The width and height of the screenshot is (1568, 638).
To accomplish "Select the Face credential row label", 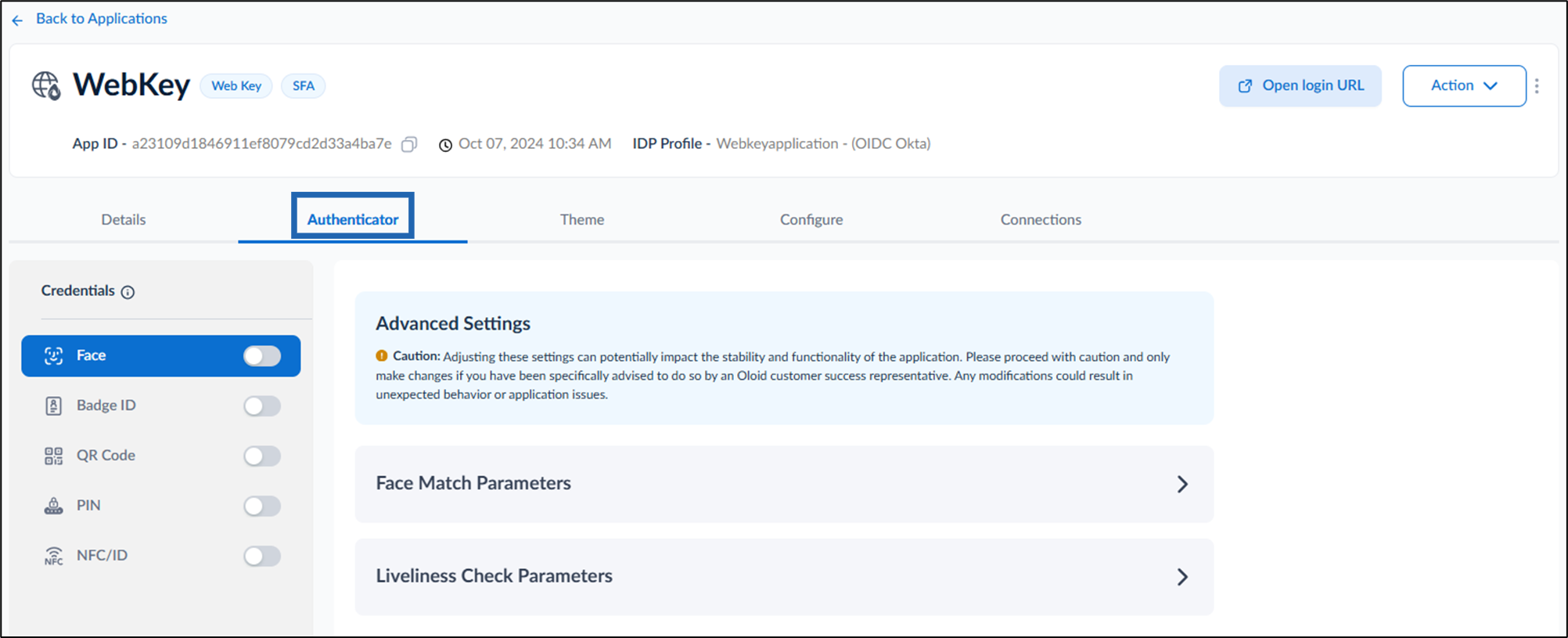I will [x=91, y=355].
